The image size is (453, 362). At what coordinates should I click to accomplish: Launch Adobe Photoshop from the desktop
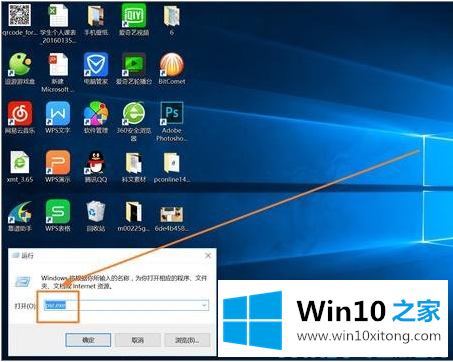(x=172, y=121)
